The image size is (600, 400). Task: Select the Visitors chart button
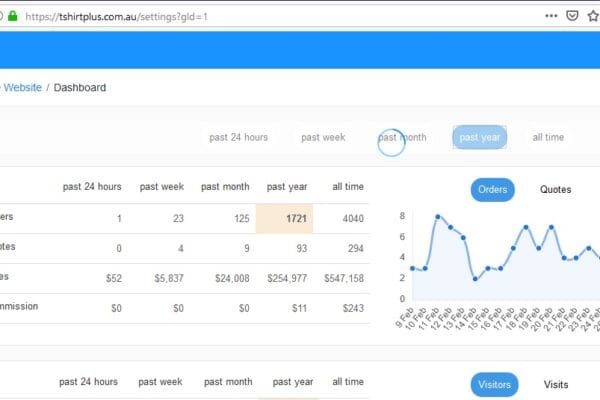pyautogui.click(x=493, y=384)
